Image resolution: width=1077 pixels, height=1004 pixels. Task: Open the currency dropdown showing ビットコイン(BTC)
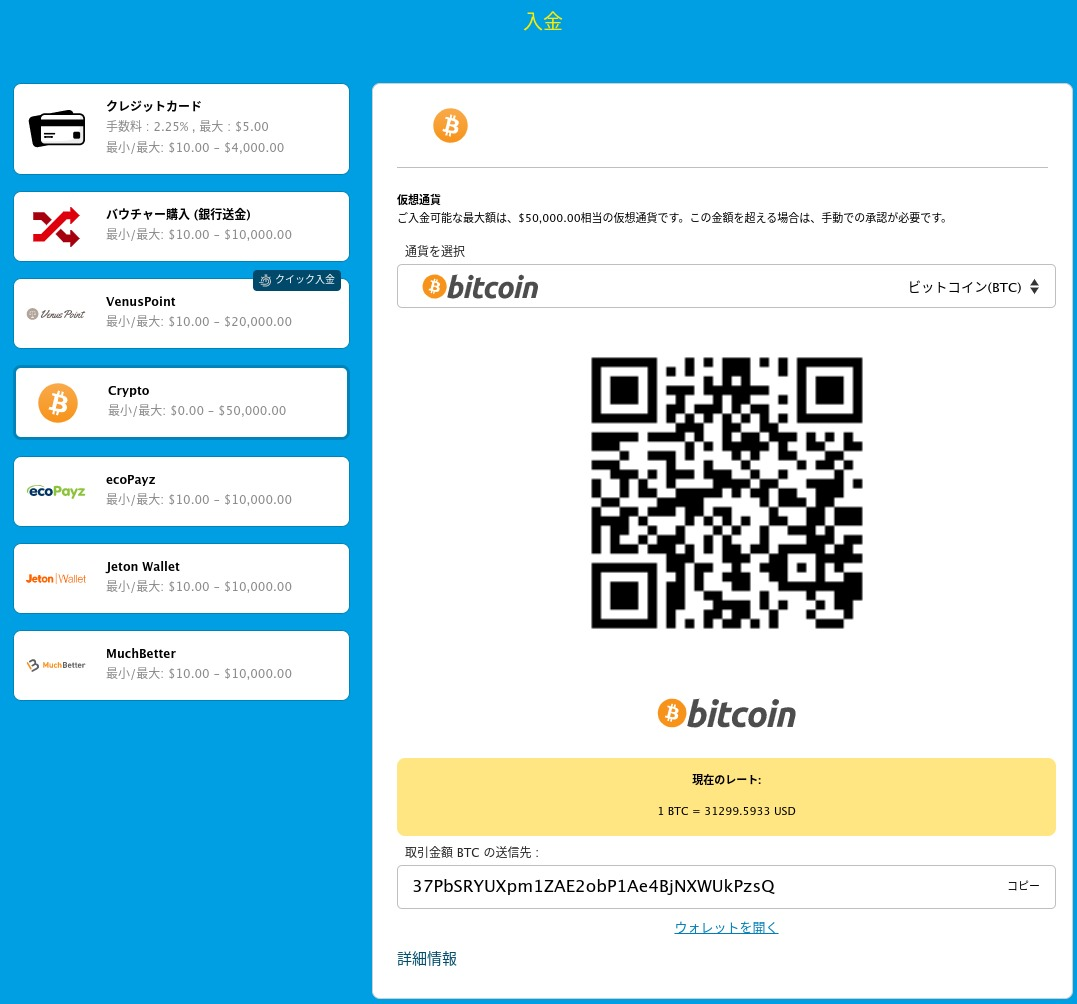coord(726,286)
